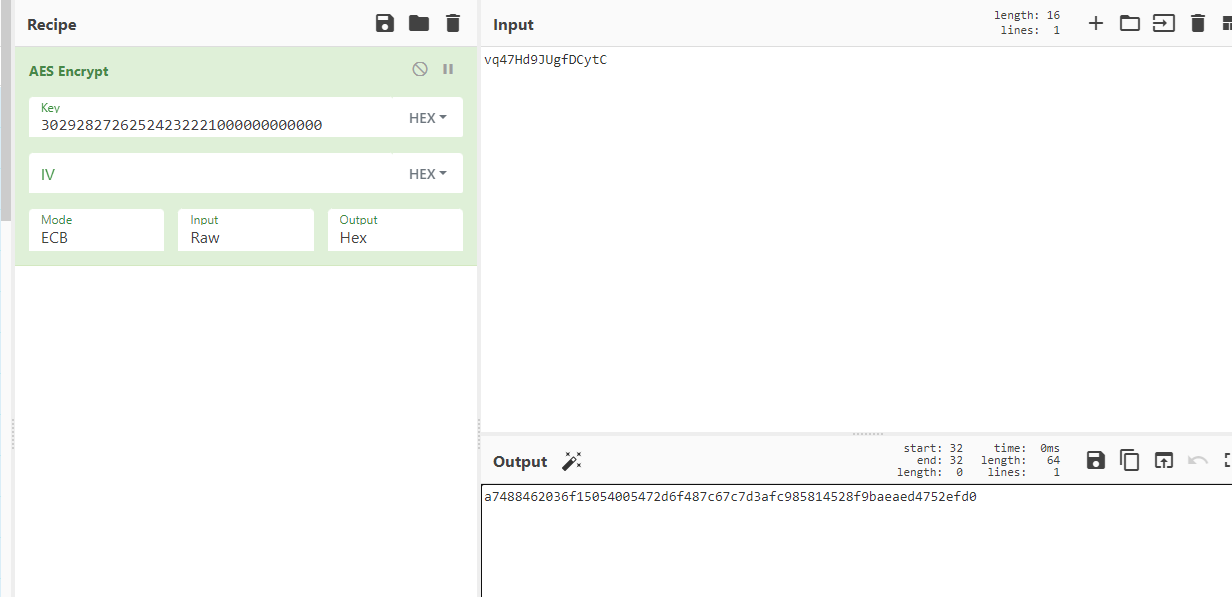Open the Mode ECB selector
Screen dimensions: 1232x597
coord(96,230)
